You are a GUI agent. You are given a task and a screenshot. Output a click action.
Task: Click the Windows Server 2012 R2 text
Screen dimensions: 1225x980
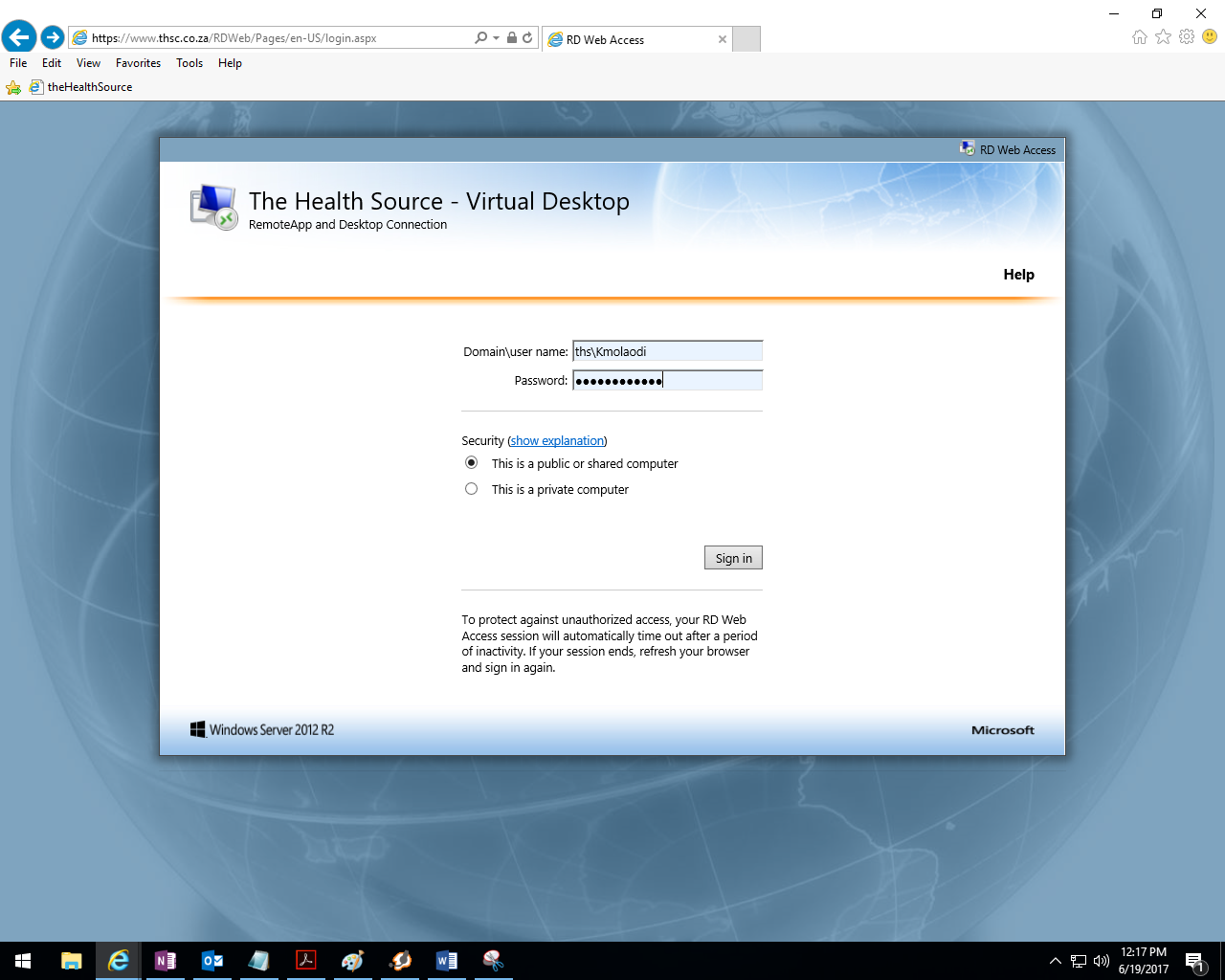tap(272, 730)
